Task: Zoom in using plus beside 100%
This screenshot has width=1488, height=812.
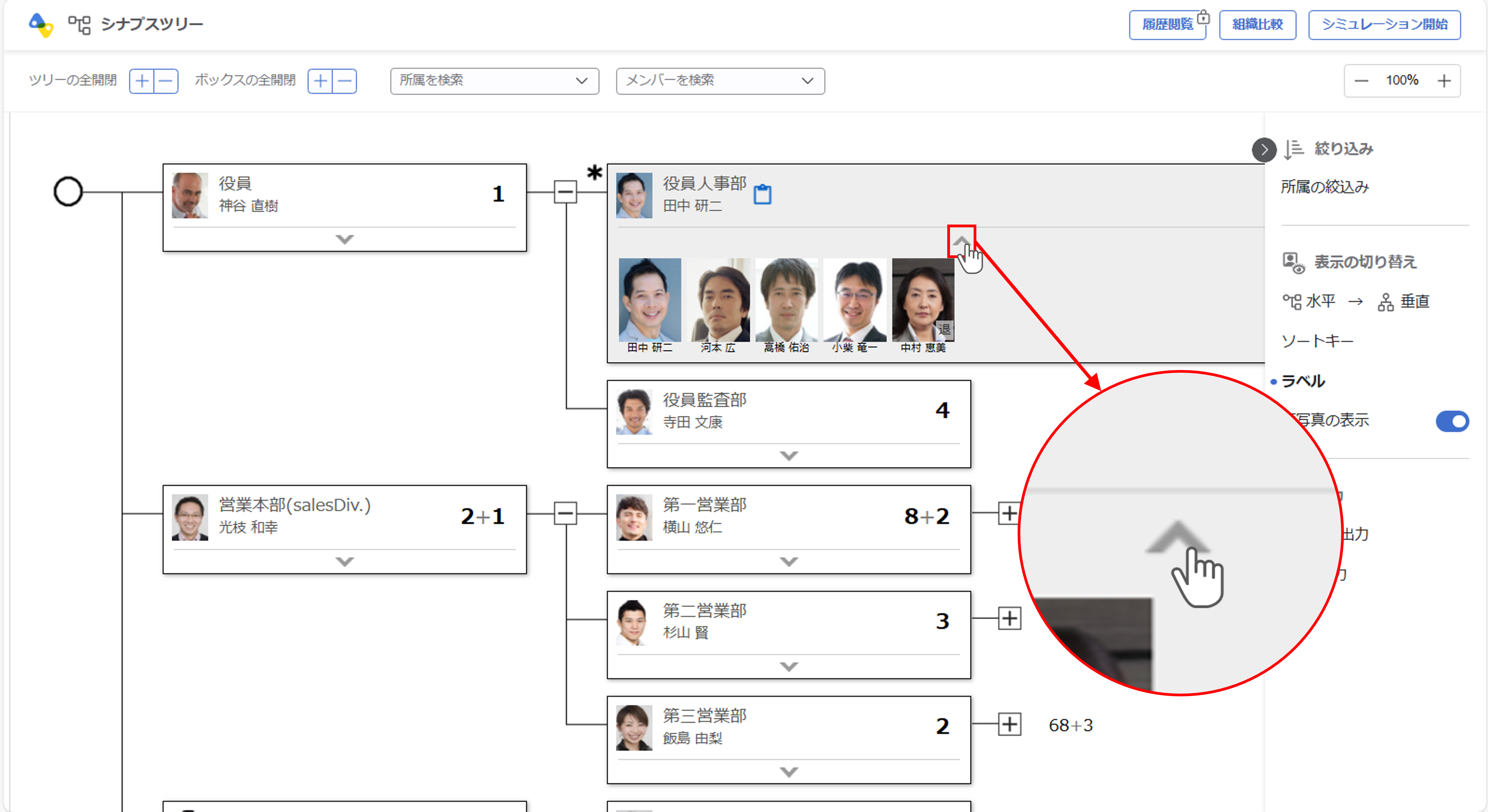Action: [1443, 81]
